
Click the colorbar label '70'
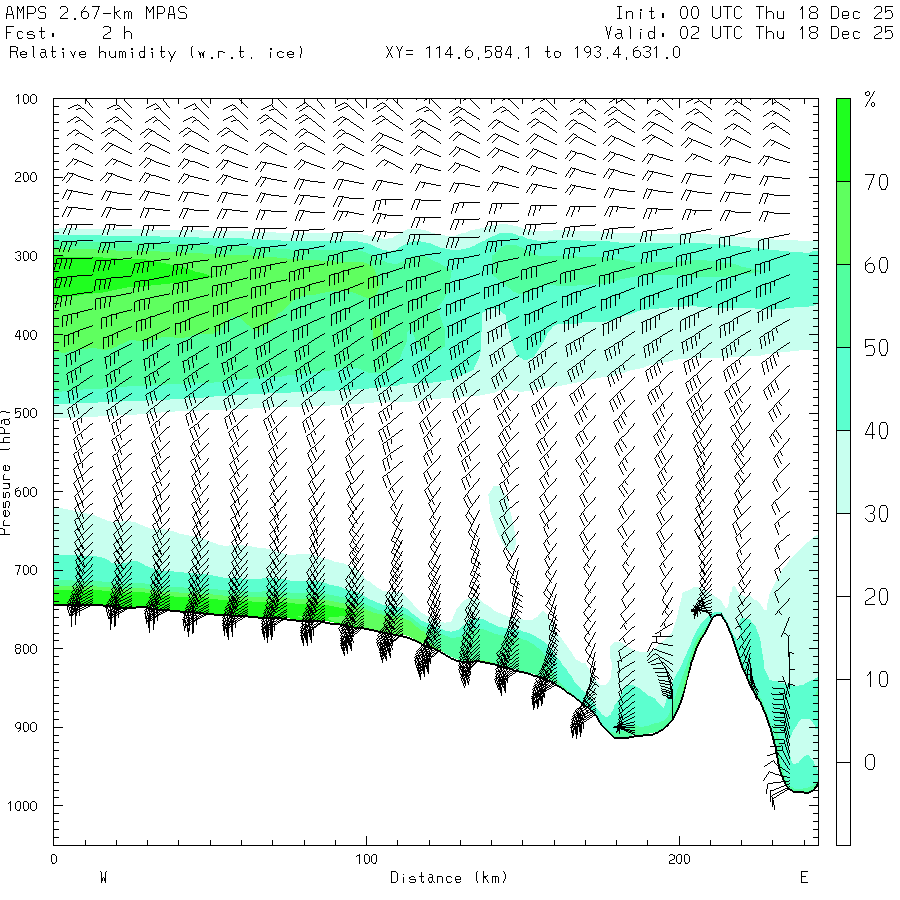(x=876, y=182)
